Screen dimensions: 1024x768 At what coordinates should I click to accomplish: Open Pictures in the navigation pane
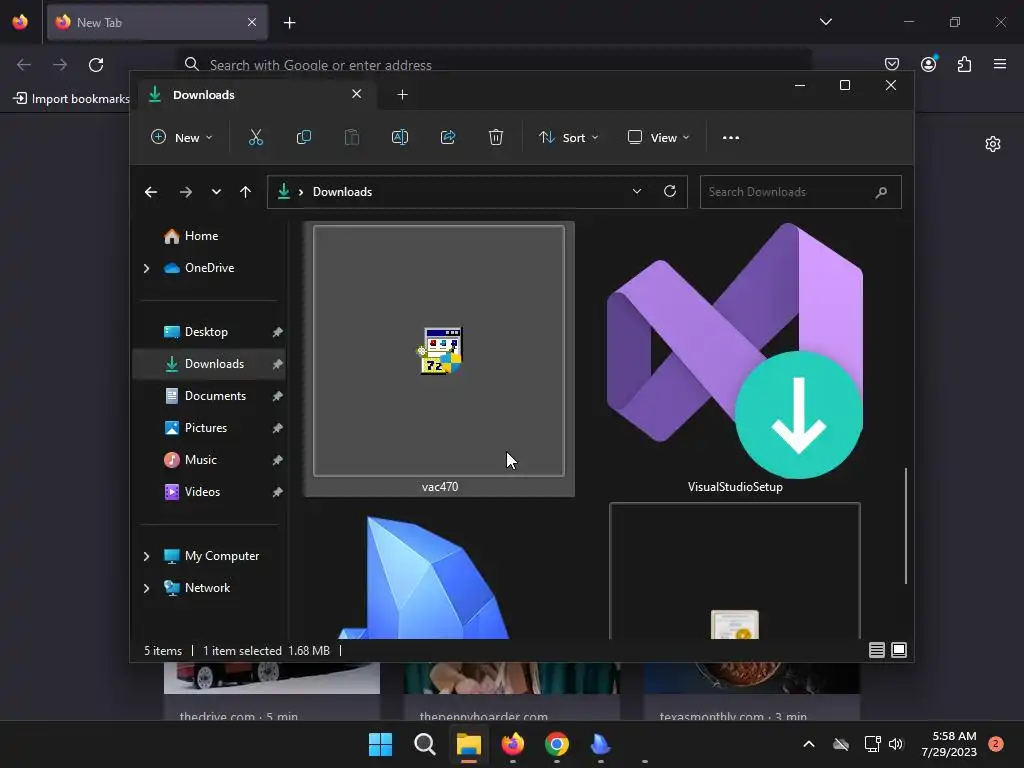pyautogui.click(x=206, y=428)
